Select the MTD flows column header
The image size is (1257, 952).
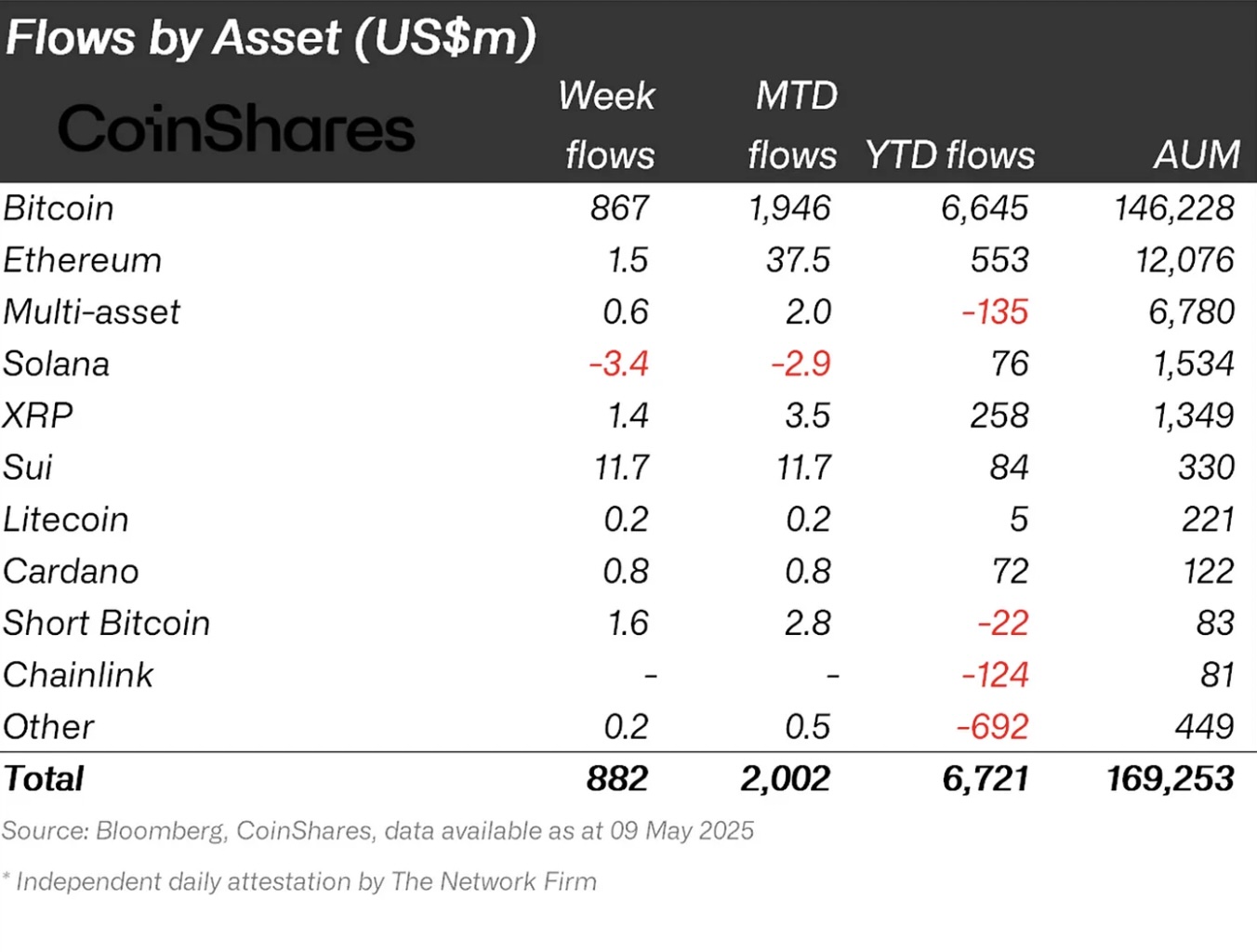tap(793, 126)
